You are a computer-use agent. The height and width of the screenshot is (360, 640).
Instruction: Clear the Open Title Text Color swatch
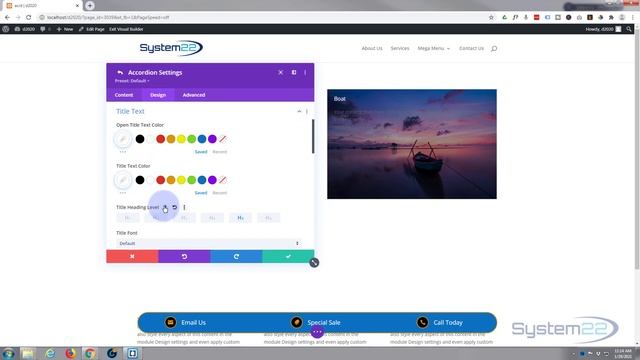[x=222, y=139]
